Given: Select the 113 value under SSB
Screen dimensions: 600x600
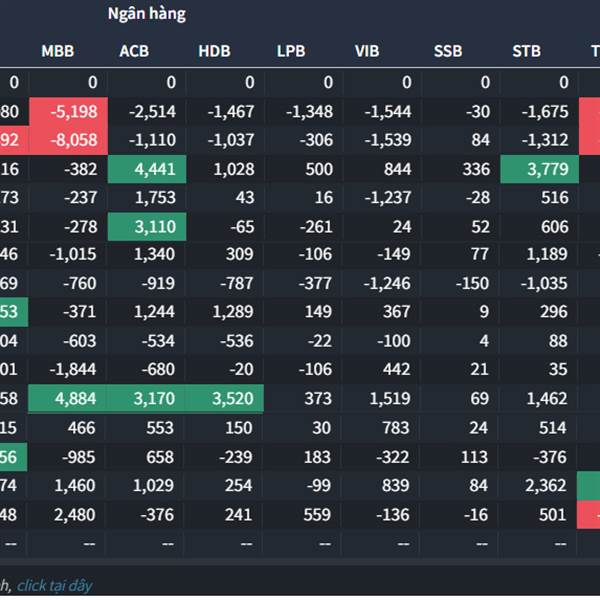Looking at the screenshot, I should click(474, 457).
